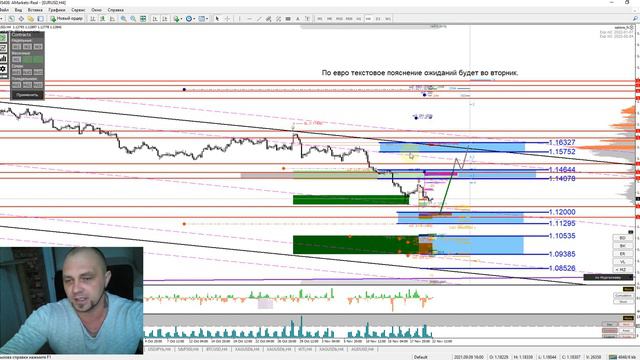The width and height of the screenshot is (640, 360).
Task: Toggle the ER button on chart
Action: point(622,254)
